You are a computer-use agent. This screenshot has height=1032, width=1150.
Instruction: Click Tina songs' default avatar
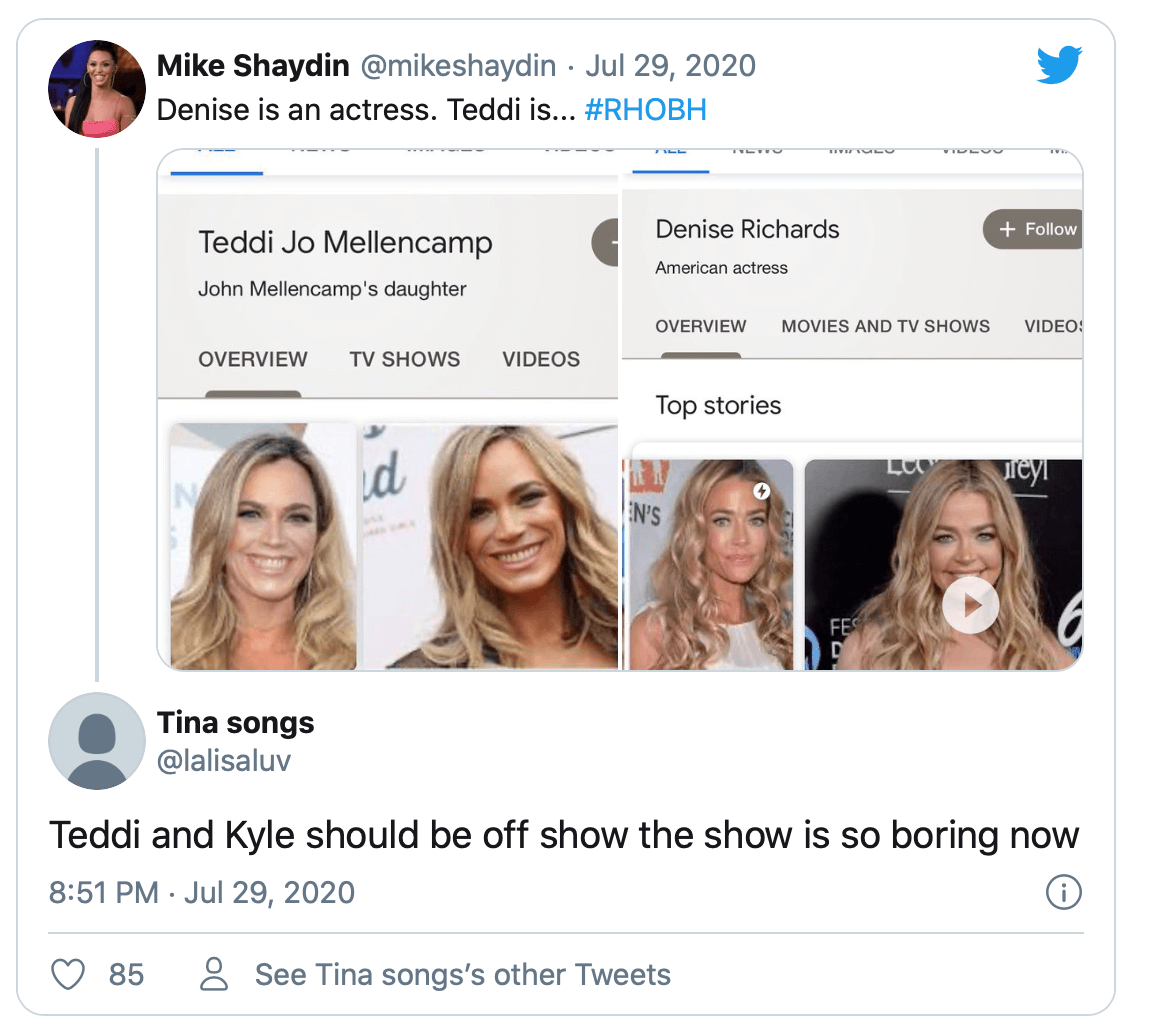tap(97, 741)
